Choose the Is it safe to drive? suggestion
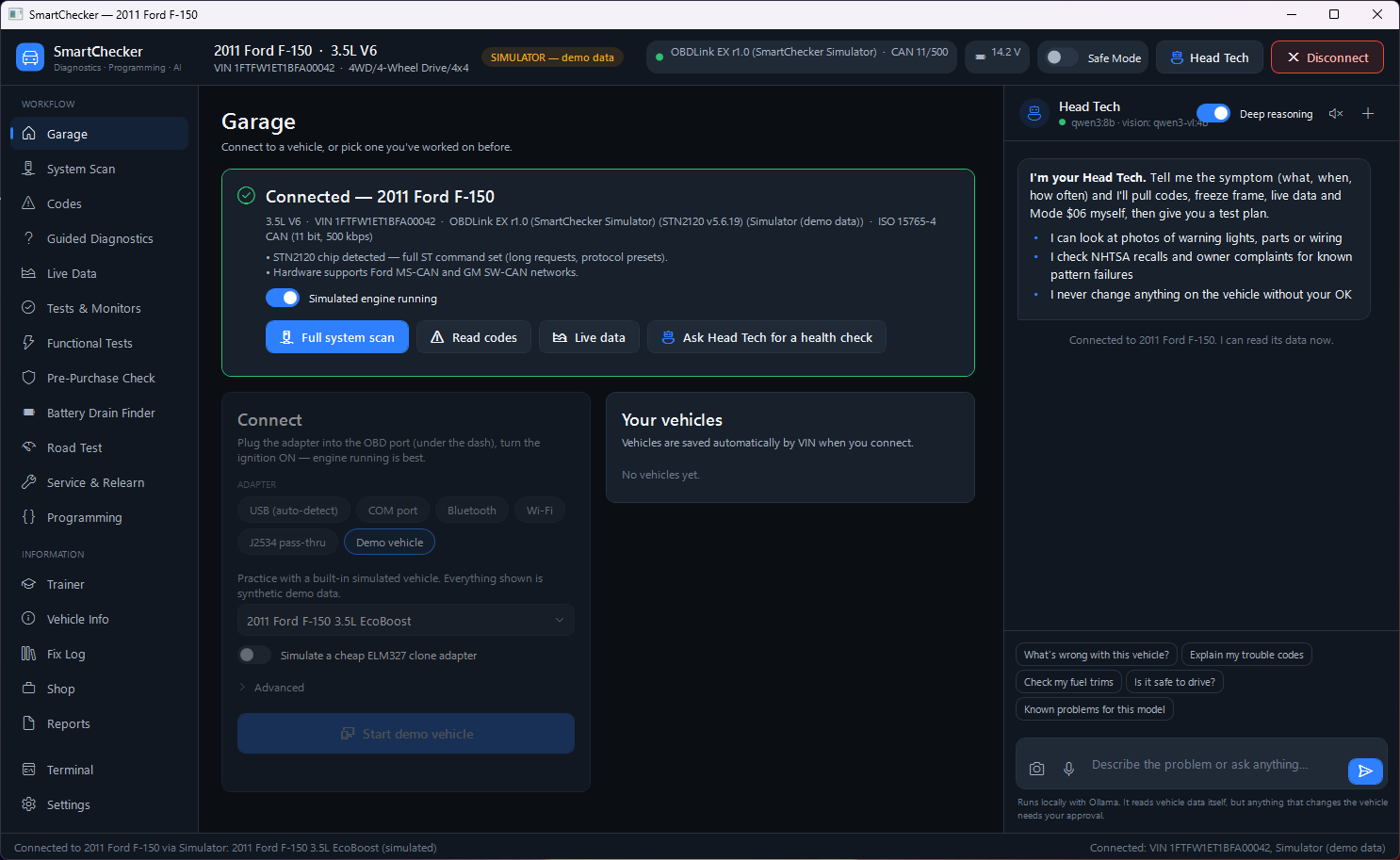 click(x=1174, y=682)
